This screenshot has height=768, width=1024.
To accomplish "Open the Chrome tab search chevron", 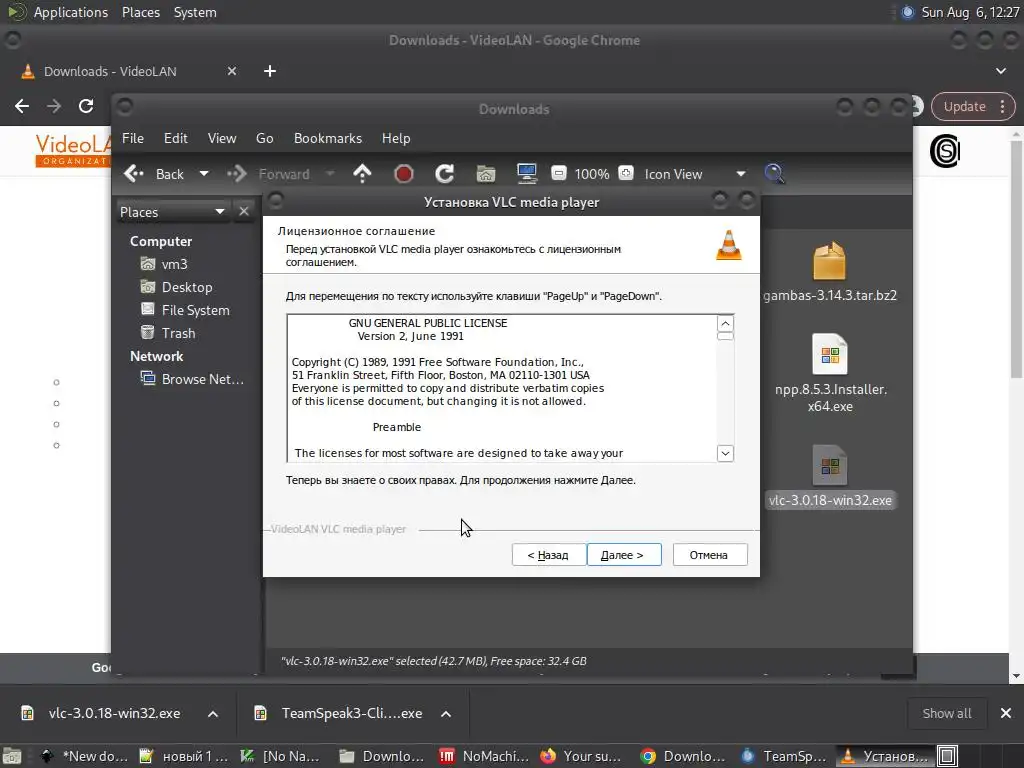I will pyautogui.click(x=1000, y=71).
